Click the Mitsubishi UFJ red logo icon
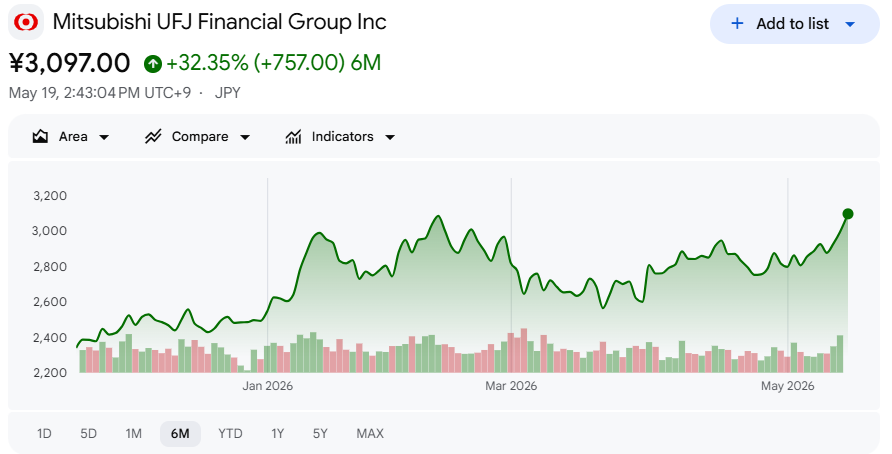 click(x=26, y=22)
